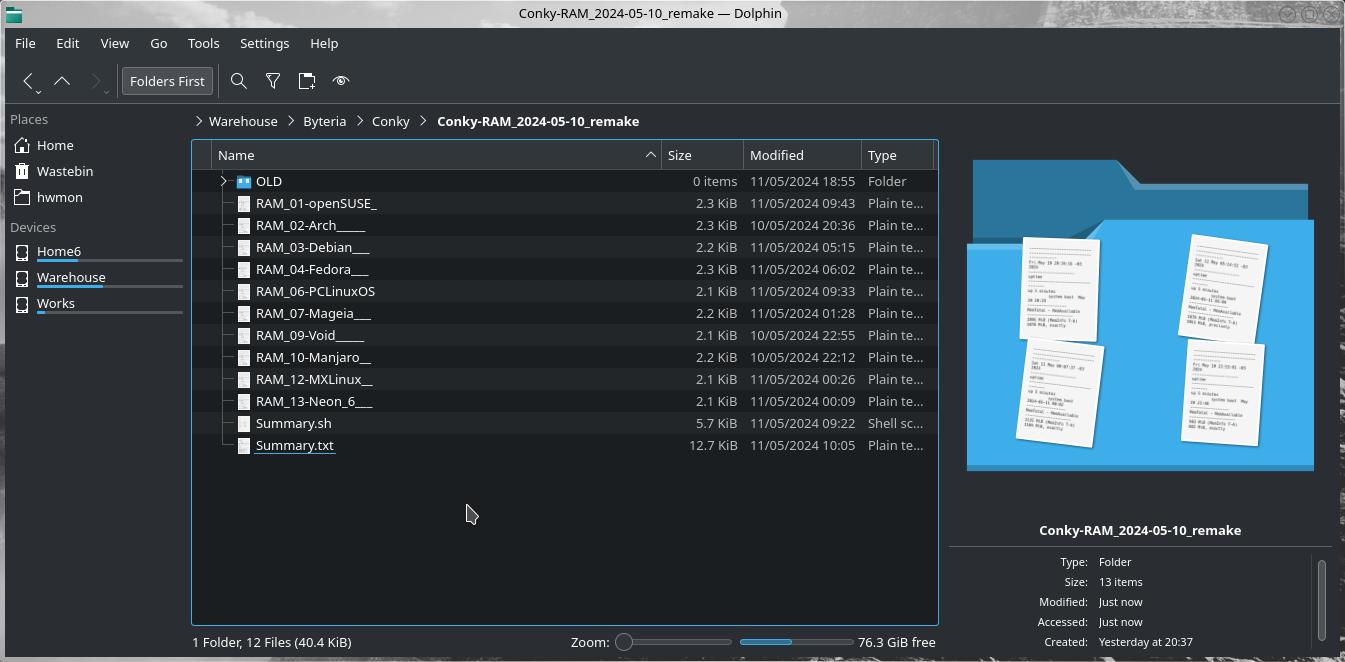Click the 12.7 KiB size cell
The height and width of the screenshot is (662, 1345).
(713, 445)
